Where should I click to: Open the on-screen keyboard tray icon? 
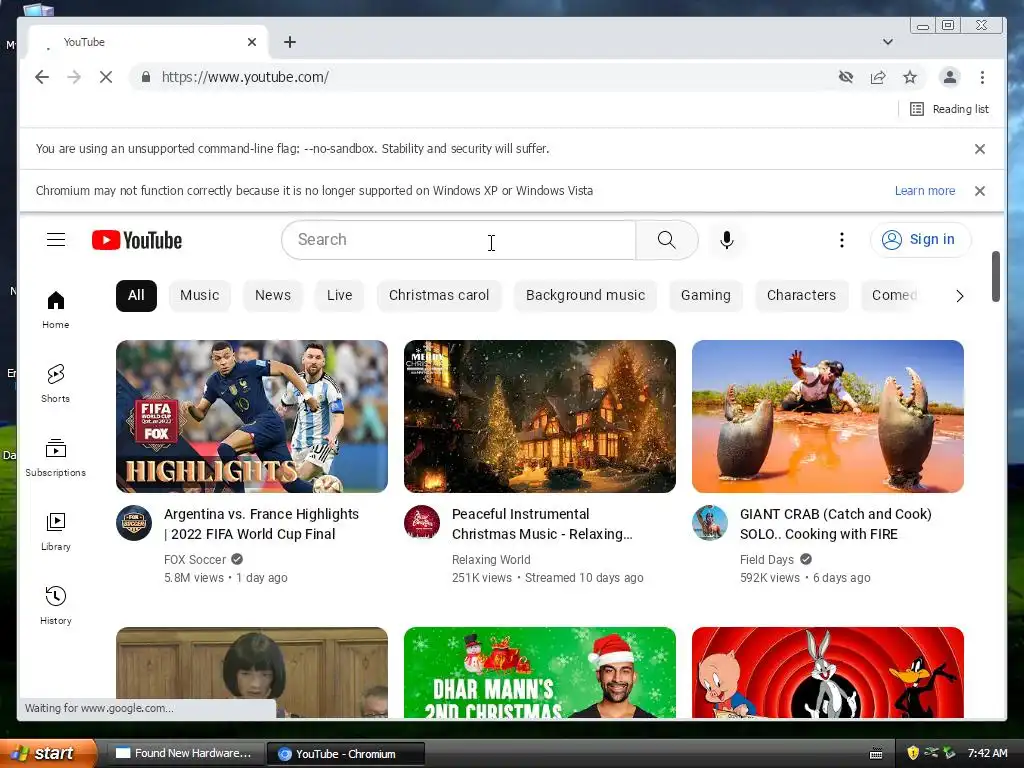pyautogui.click(x=876, y=754)
